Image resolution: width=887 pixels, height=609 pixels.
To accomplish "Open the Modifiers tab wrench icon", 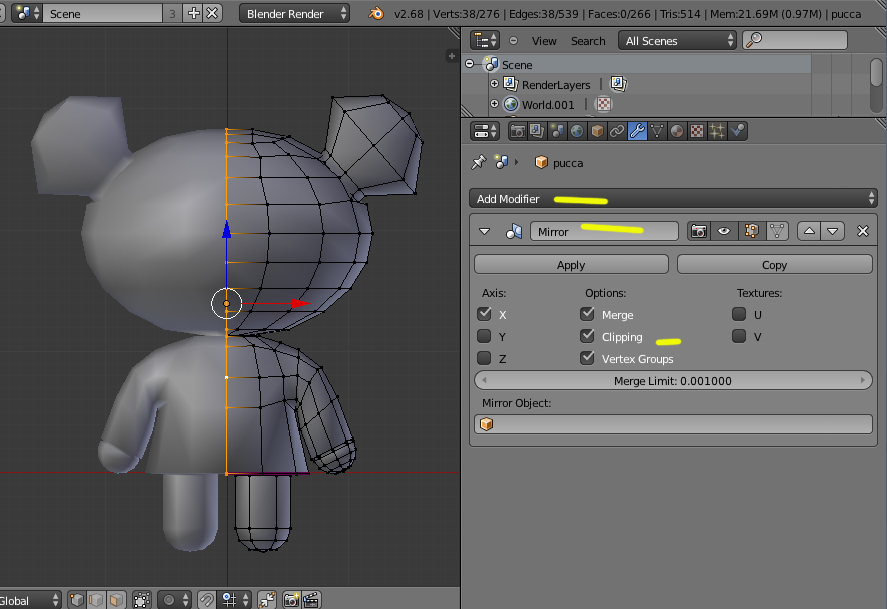I will click(x=637, y=131).
